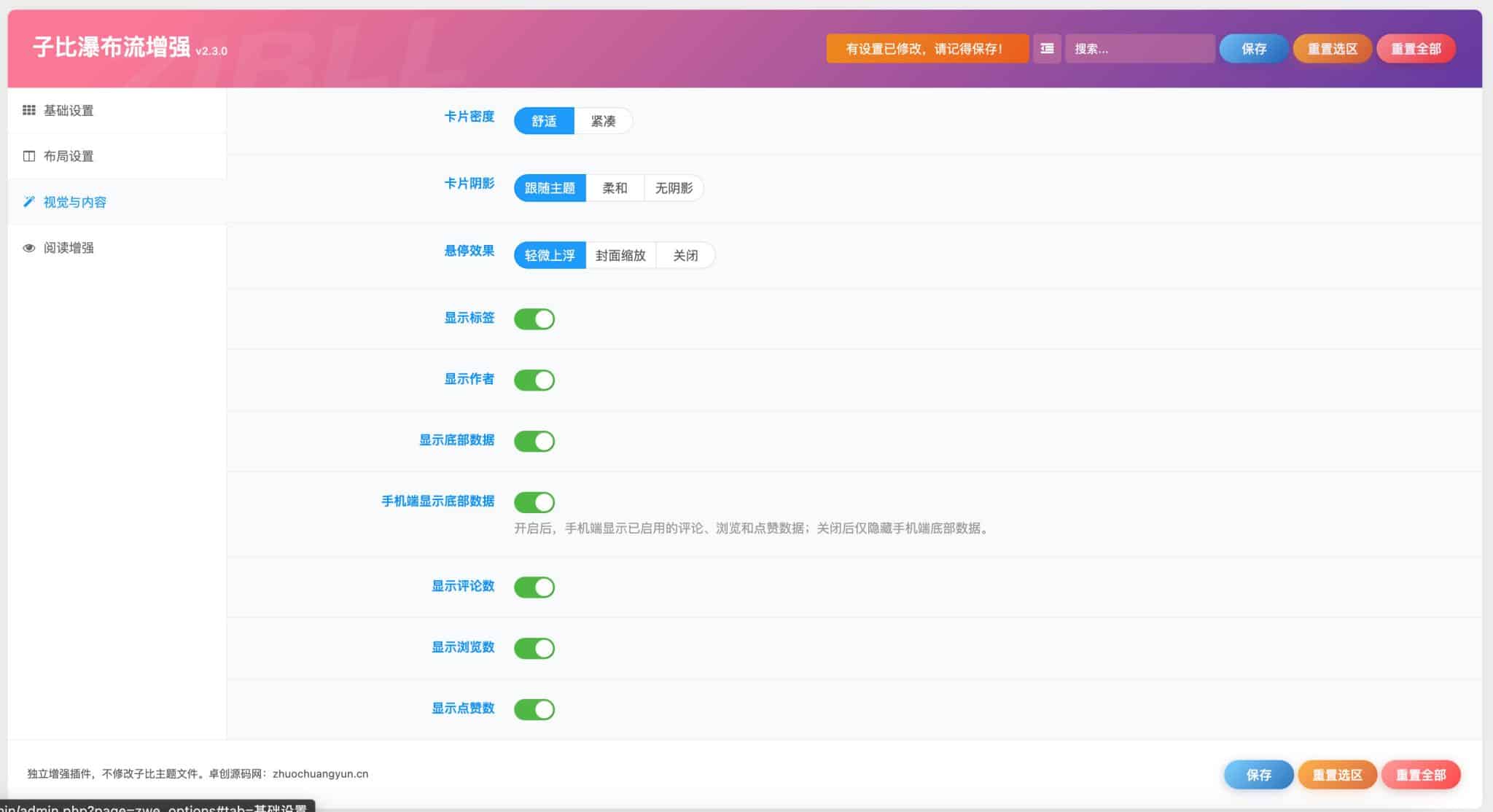Click the magic wand icon beside 视觉与内容
The image size is (1493, 812).
pyautogui.click(x=29, y=202)
